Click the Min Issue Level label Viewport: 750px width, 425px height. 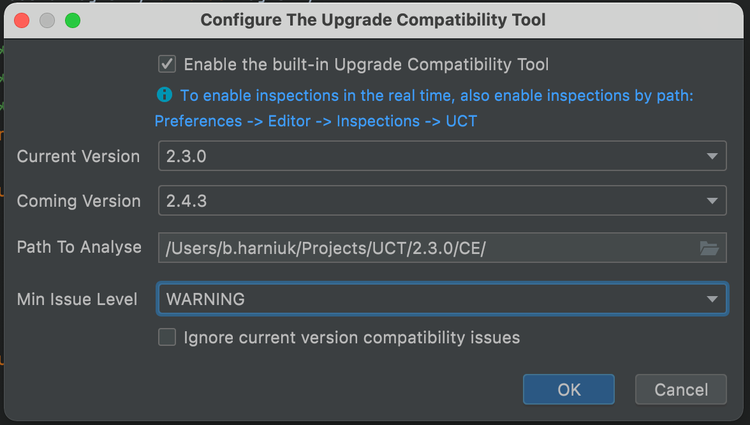click(x=77, y=298)
